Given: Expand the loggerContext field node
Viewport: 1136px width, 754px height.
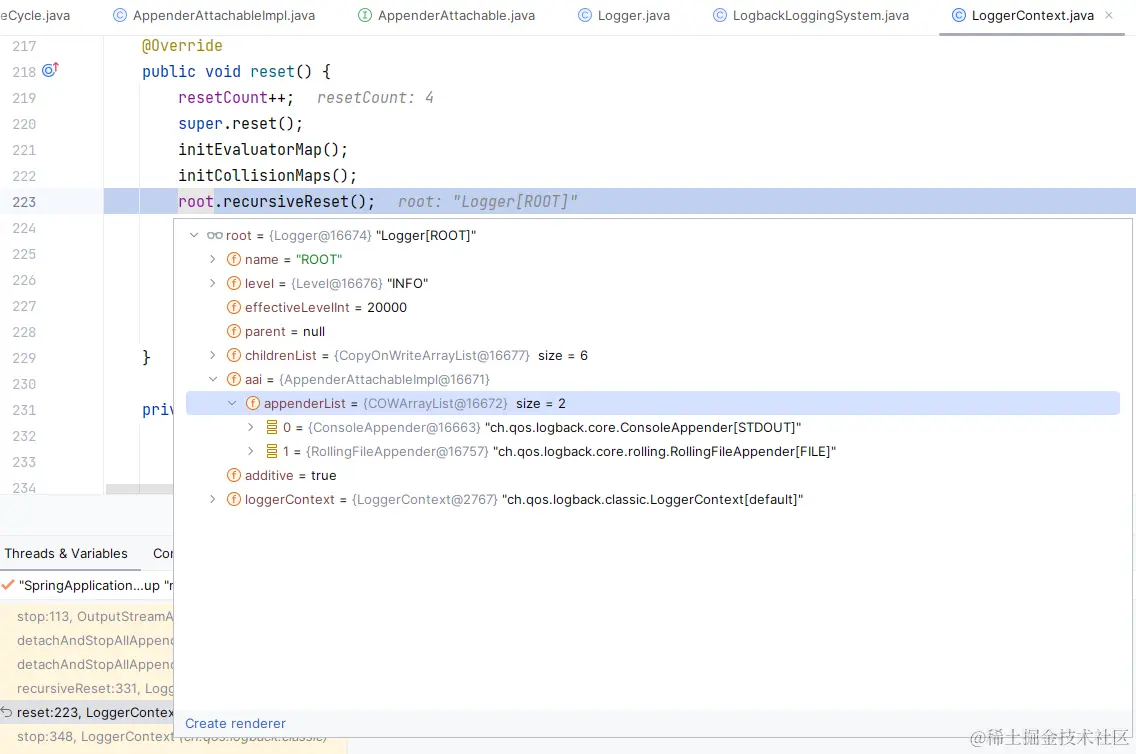Looking at the screenshot, I should coord(212,499).
